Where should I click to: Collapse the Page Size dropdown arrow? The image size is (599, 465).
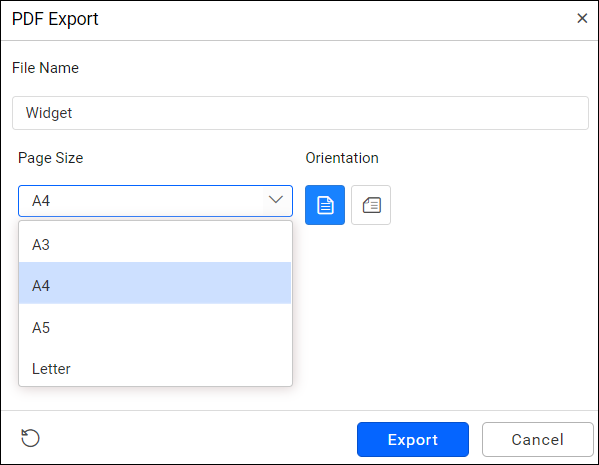click(275, 199)
